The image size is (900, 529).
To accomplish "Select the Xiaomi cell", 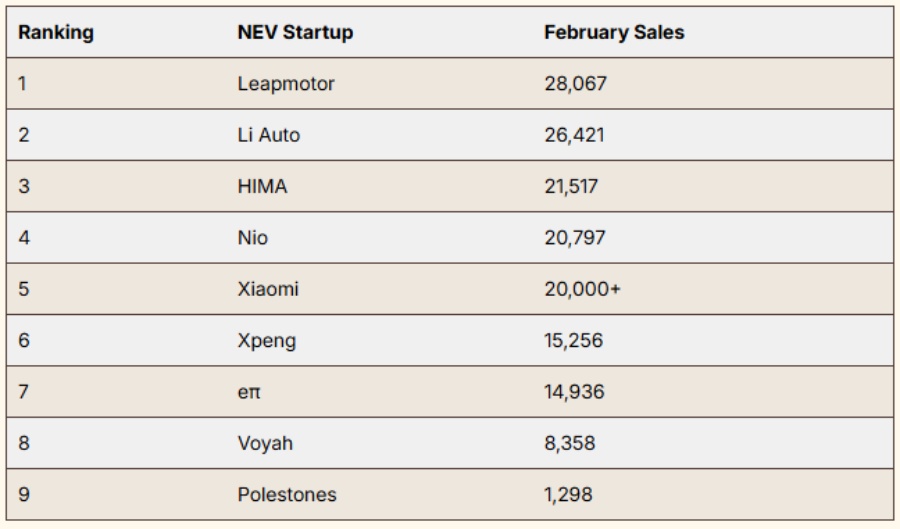I will click(x=268, y=290).
